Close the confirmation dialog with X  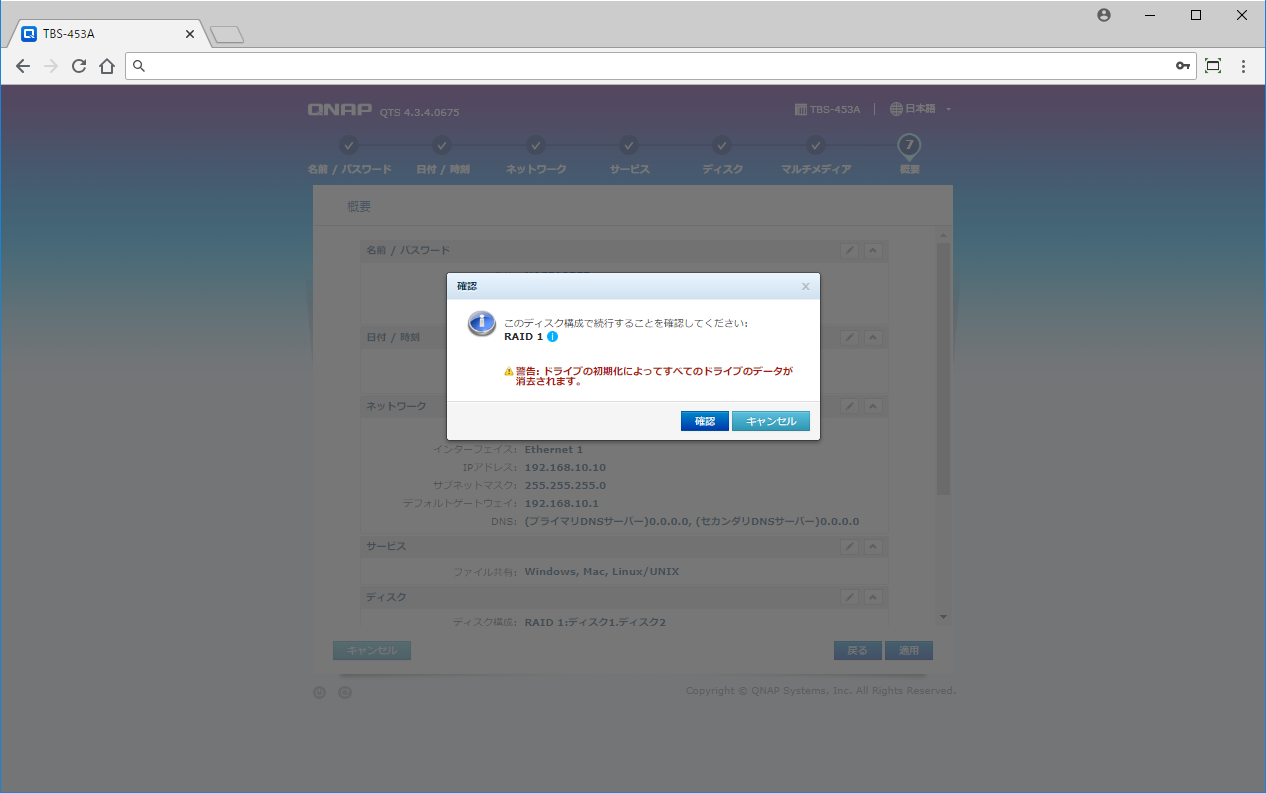coord(805,287)
